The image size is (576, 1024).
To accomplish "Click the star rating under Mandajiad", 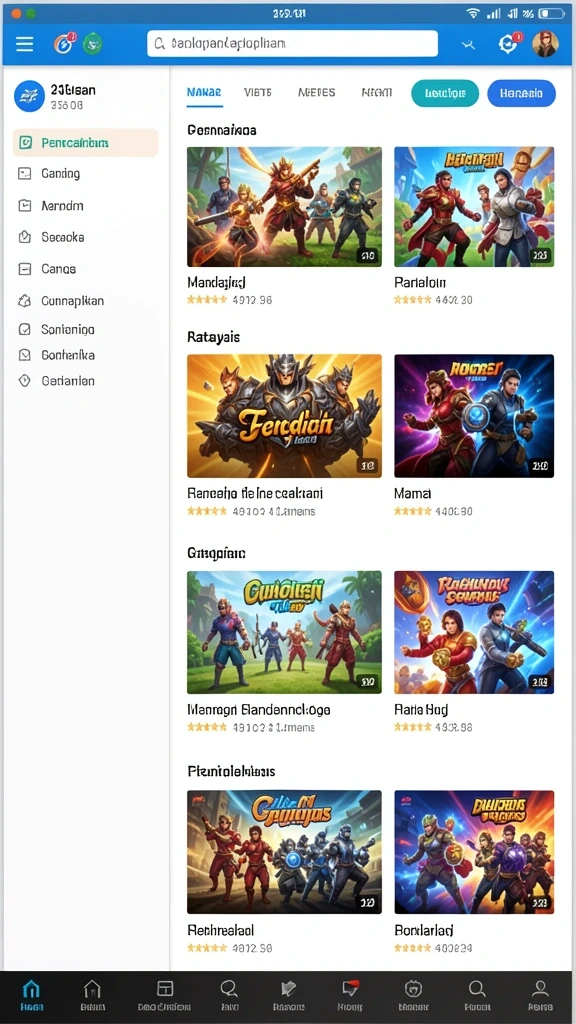I will point(206,300).
